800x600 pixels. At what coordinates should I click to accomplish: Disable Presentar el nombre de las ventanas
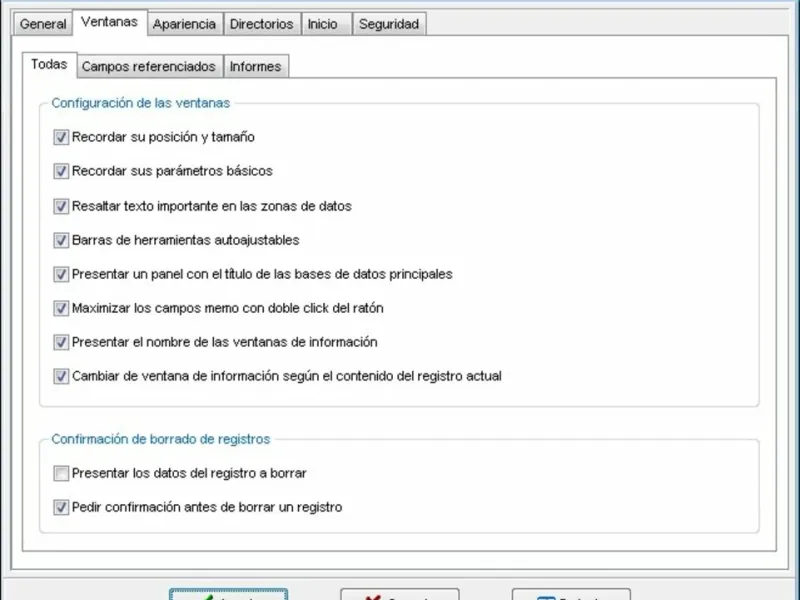coord(61,342)
